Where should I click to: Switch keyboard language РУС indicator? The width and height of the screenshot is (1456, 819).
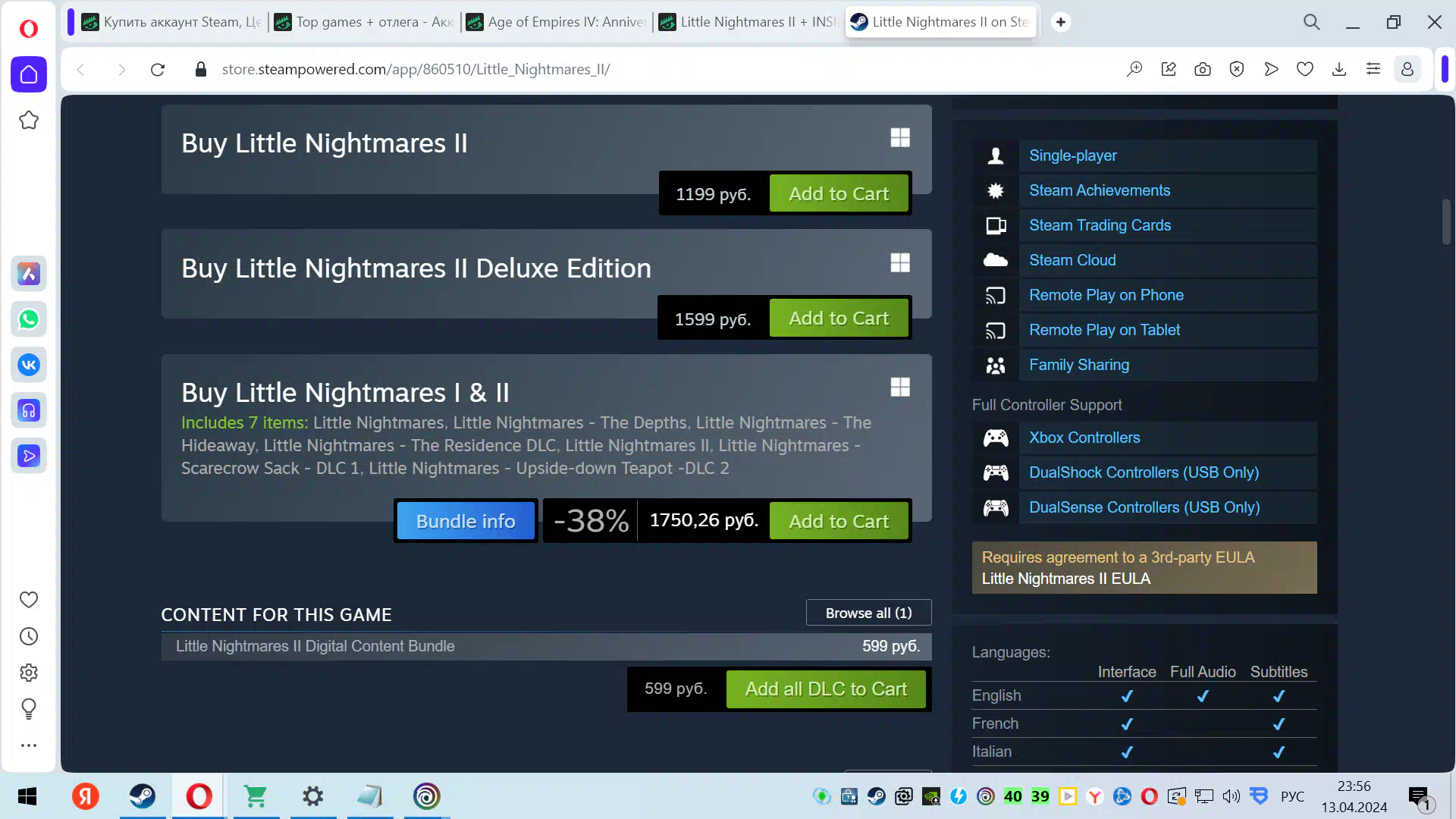click(1292, 796)
